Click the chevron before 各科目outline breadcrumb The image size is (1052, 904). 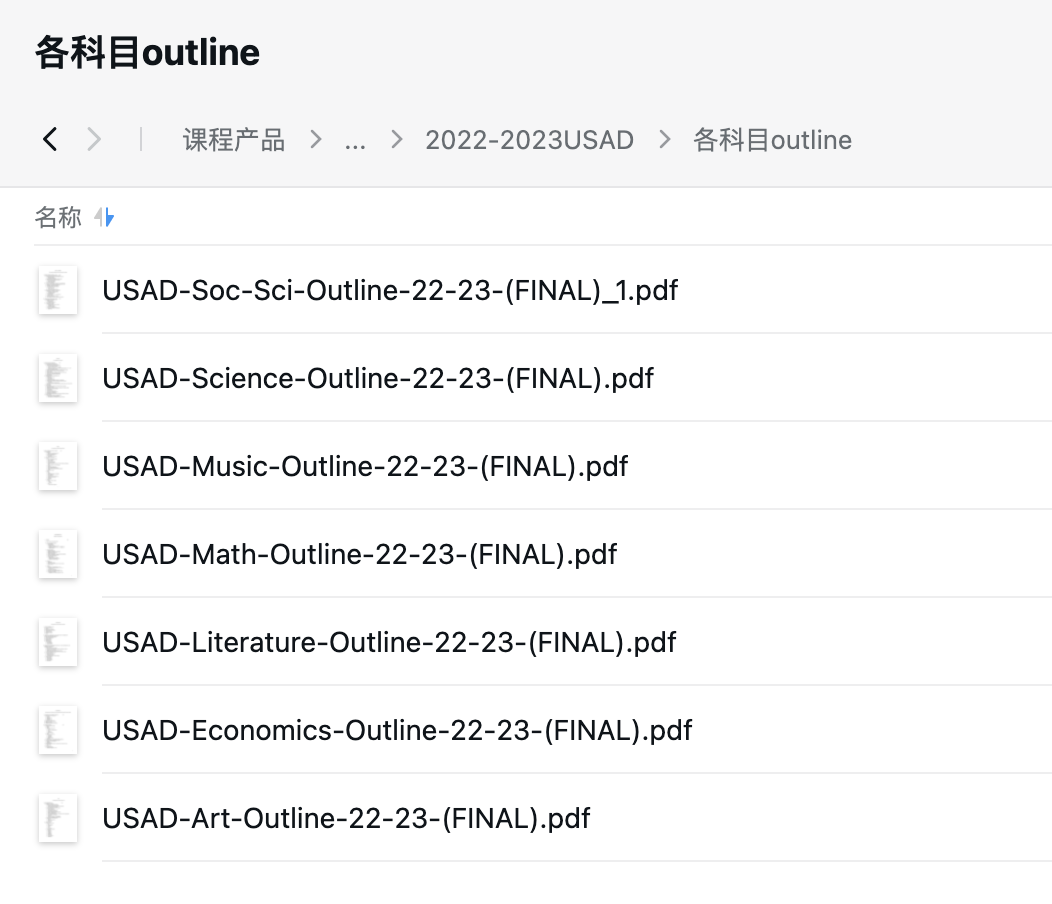click(665, 140)
